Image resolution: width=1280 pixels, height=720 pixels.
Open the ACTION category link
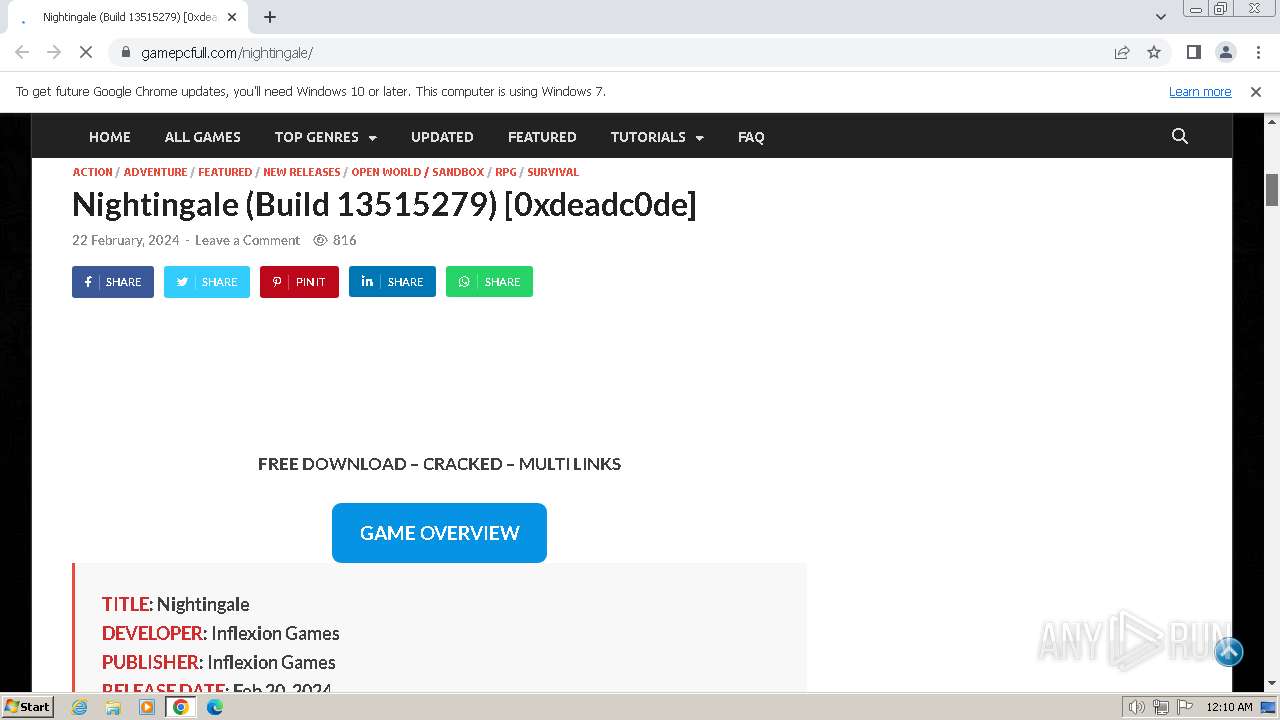click(x=92, y=172)
